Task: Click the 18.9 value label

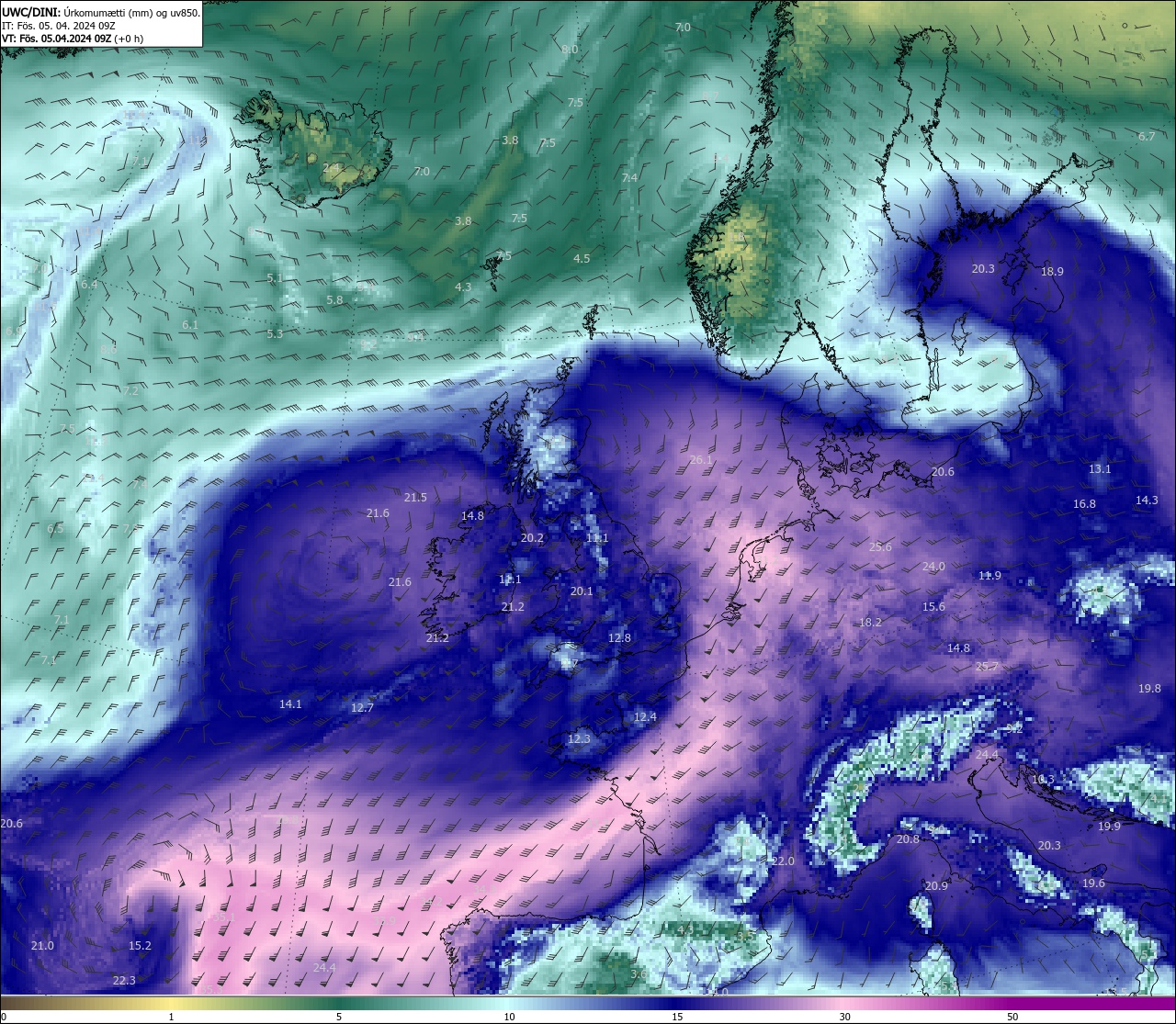Action: pos(1052,271)
